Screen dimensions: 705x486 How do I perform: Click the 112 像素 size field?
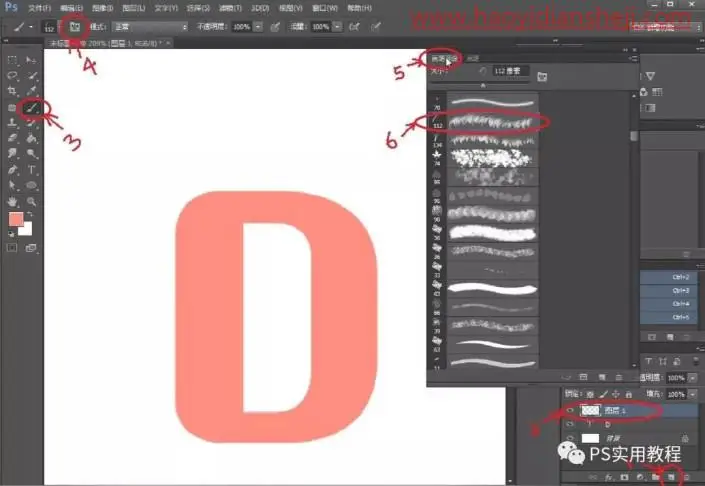[x=510, y=71]
